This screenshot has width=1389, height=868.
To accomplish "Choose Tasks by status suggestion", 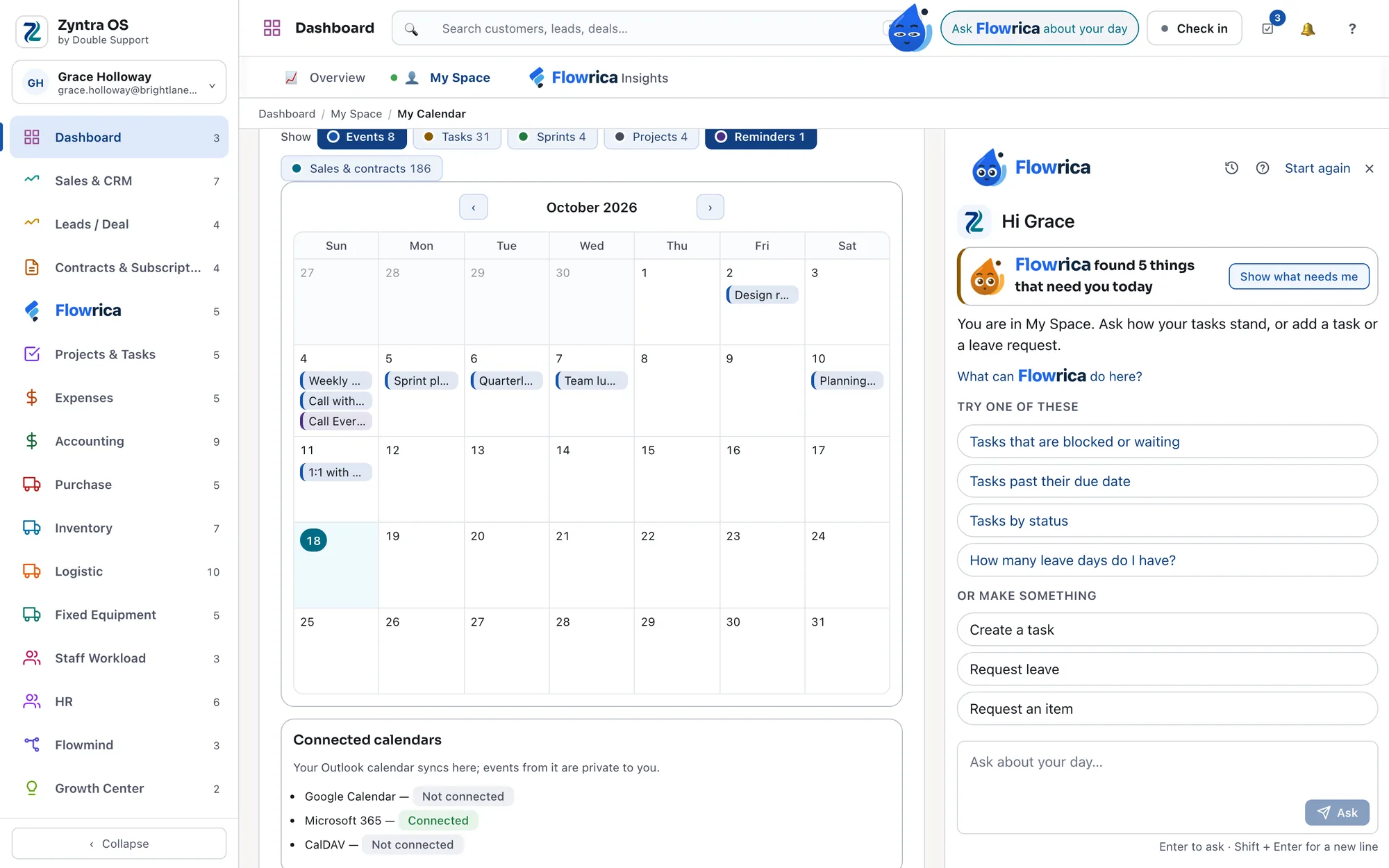I will (1167, 521).
